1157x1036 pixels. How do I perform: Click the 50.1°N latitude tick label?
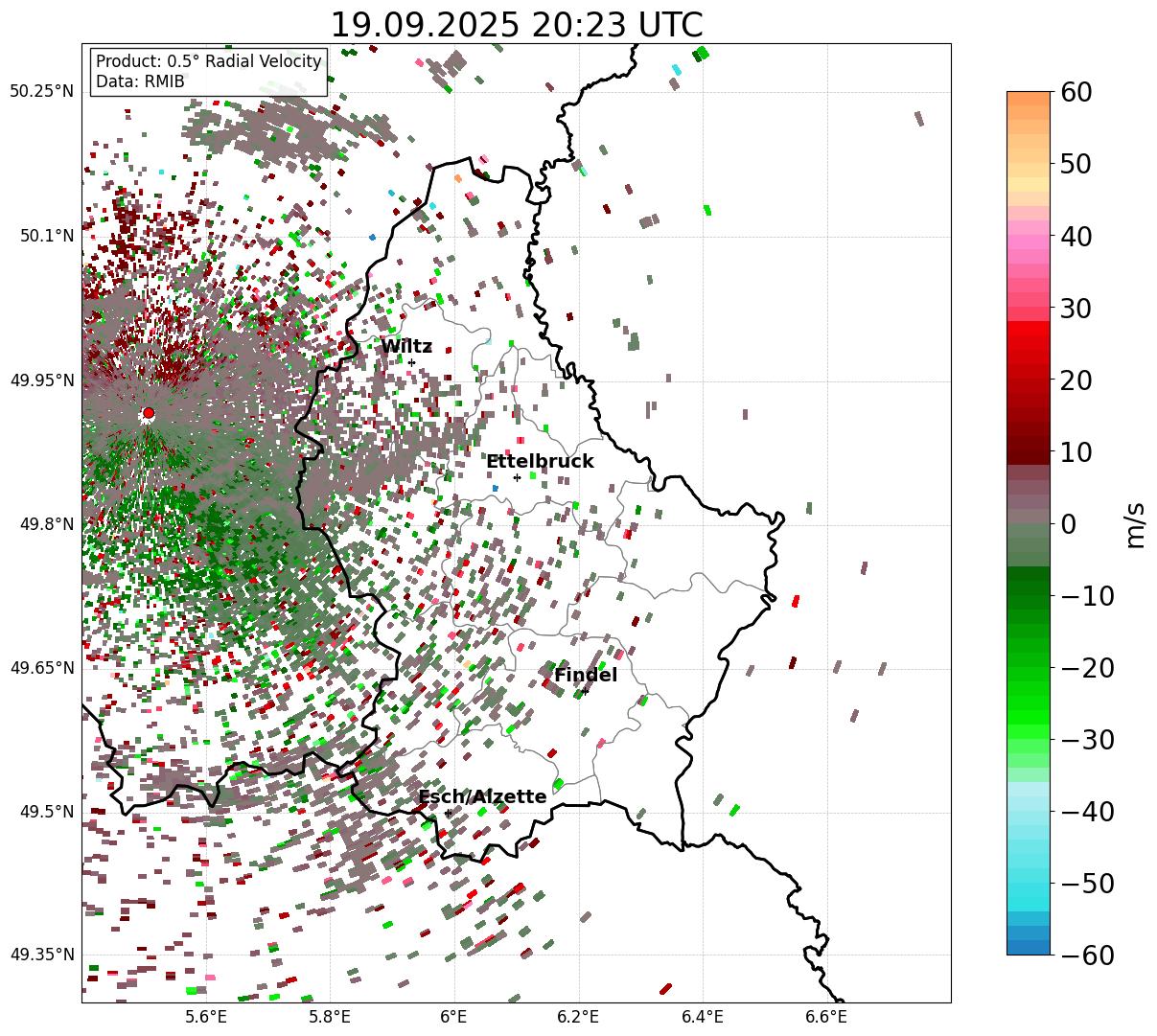click(46, 236)
